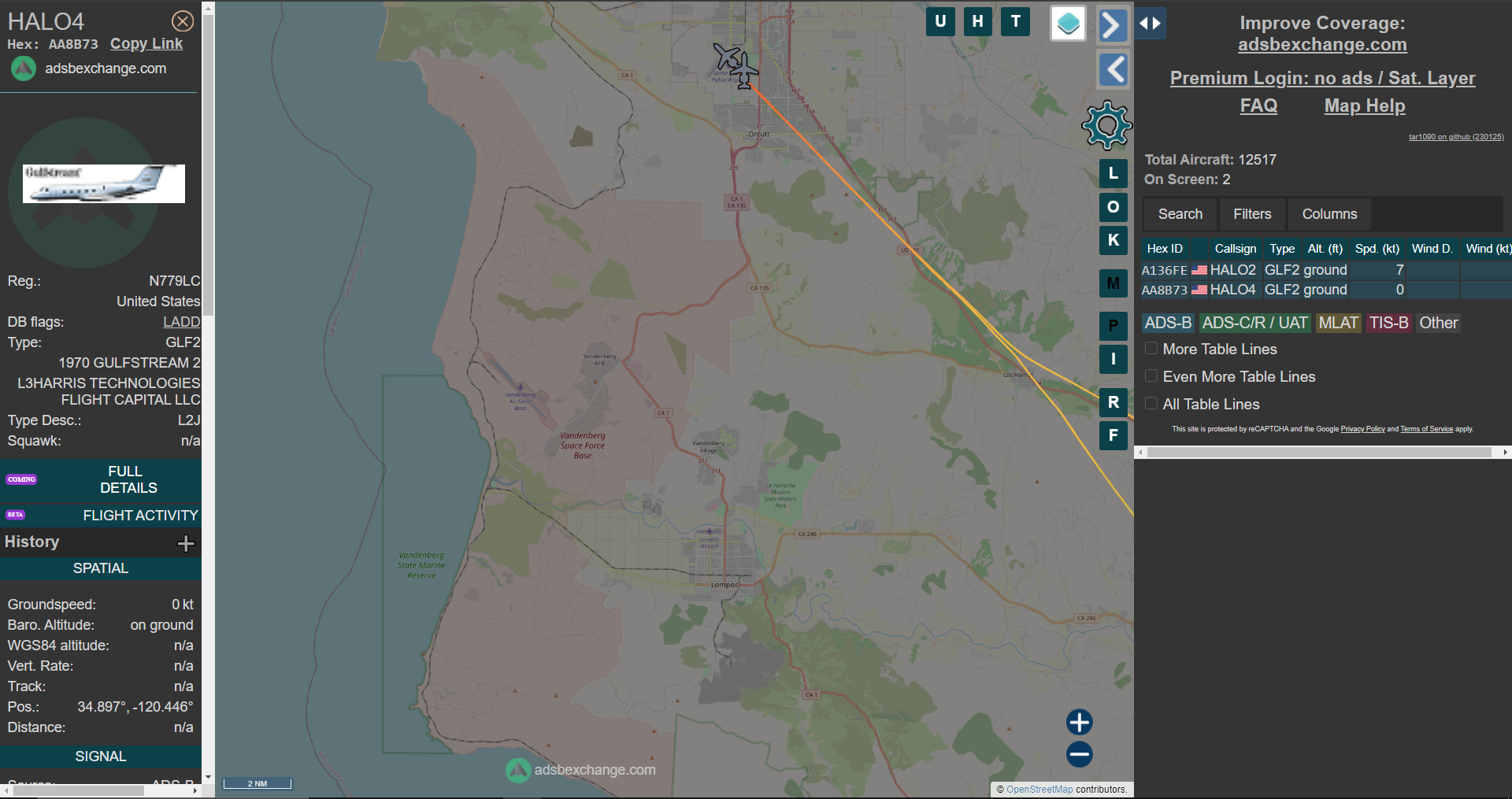1512x799 pixels.
Task: Open adsbexchange.com Improve Coverage link
Action: point(1322,45)
